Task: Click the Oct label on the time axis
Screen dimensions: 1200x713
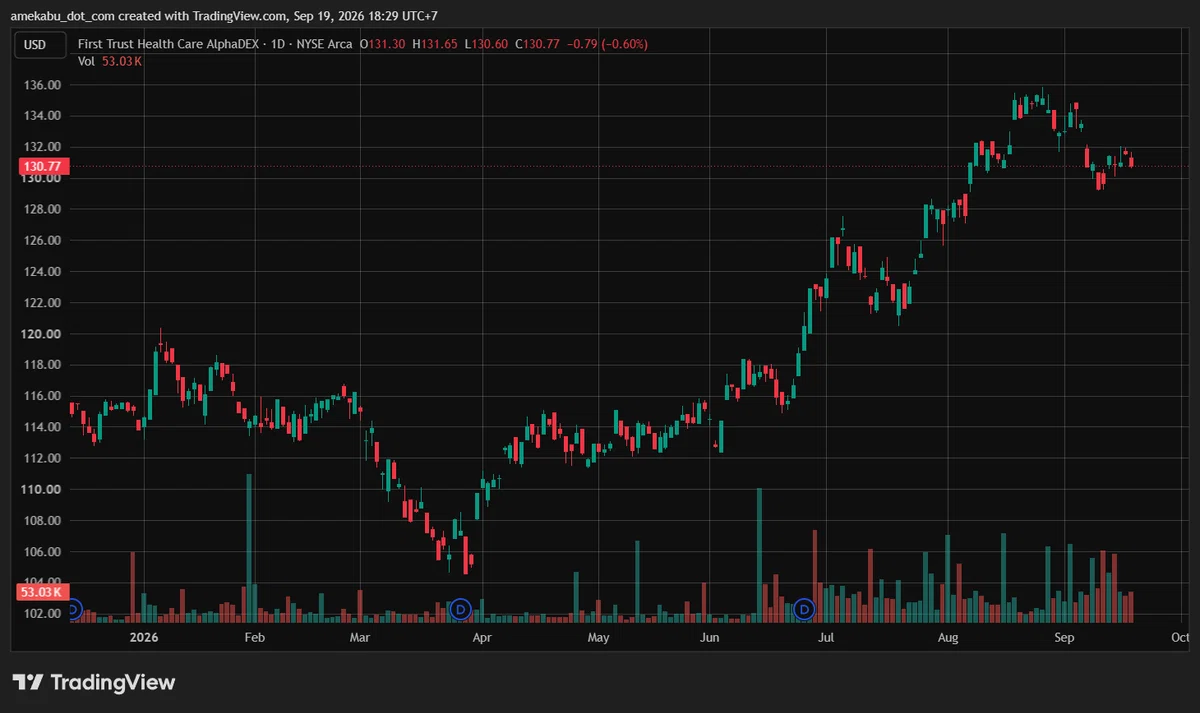Action: pos(1180,637)
